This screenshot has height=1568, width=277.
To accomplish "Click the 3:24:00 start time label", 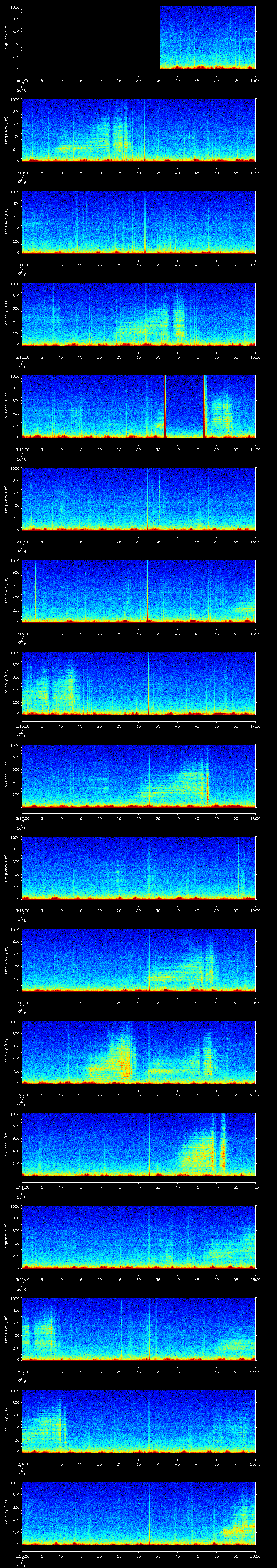I will 22,1464.
